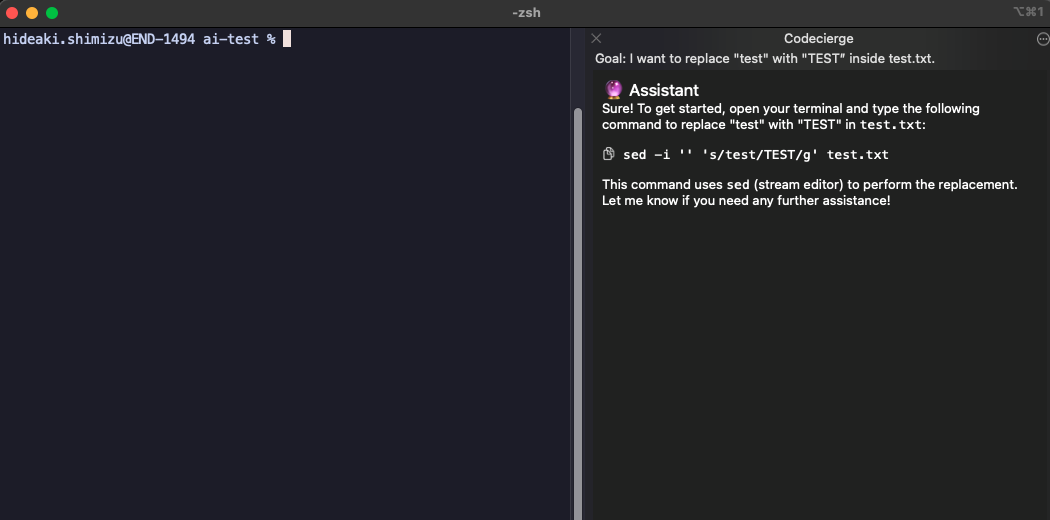Click the Goal text line in Codecierge
This screenshot has height=520, width=1050.
tap(764, 59)
